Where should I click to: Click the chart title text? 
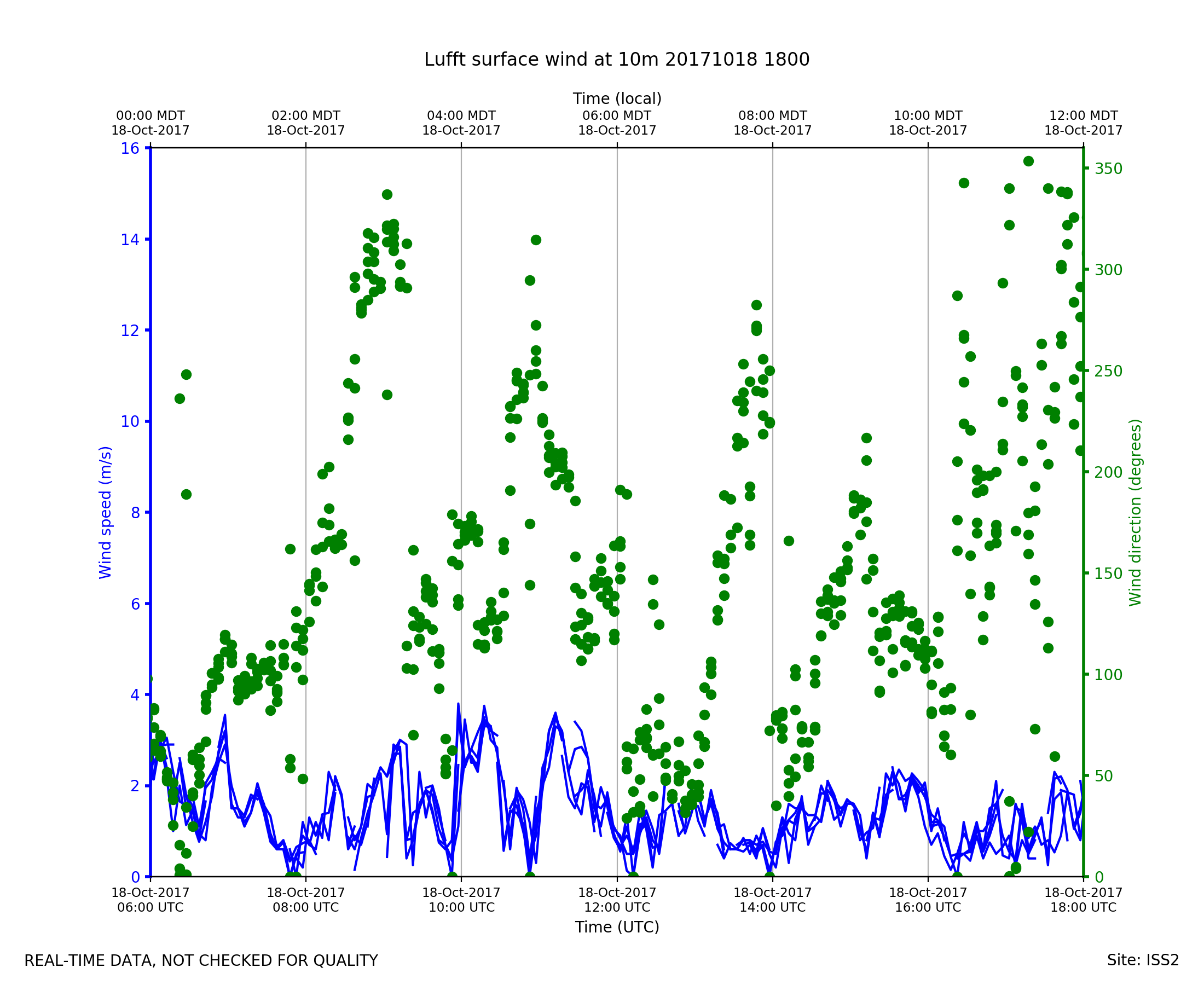(x=617, y=60)
